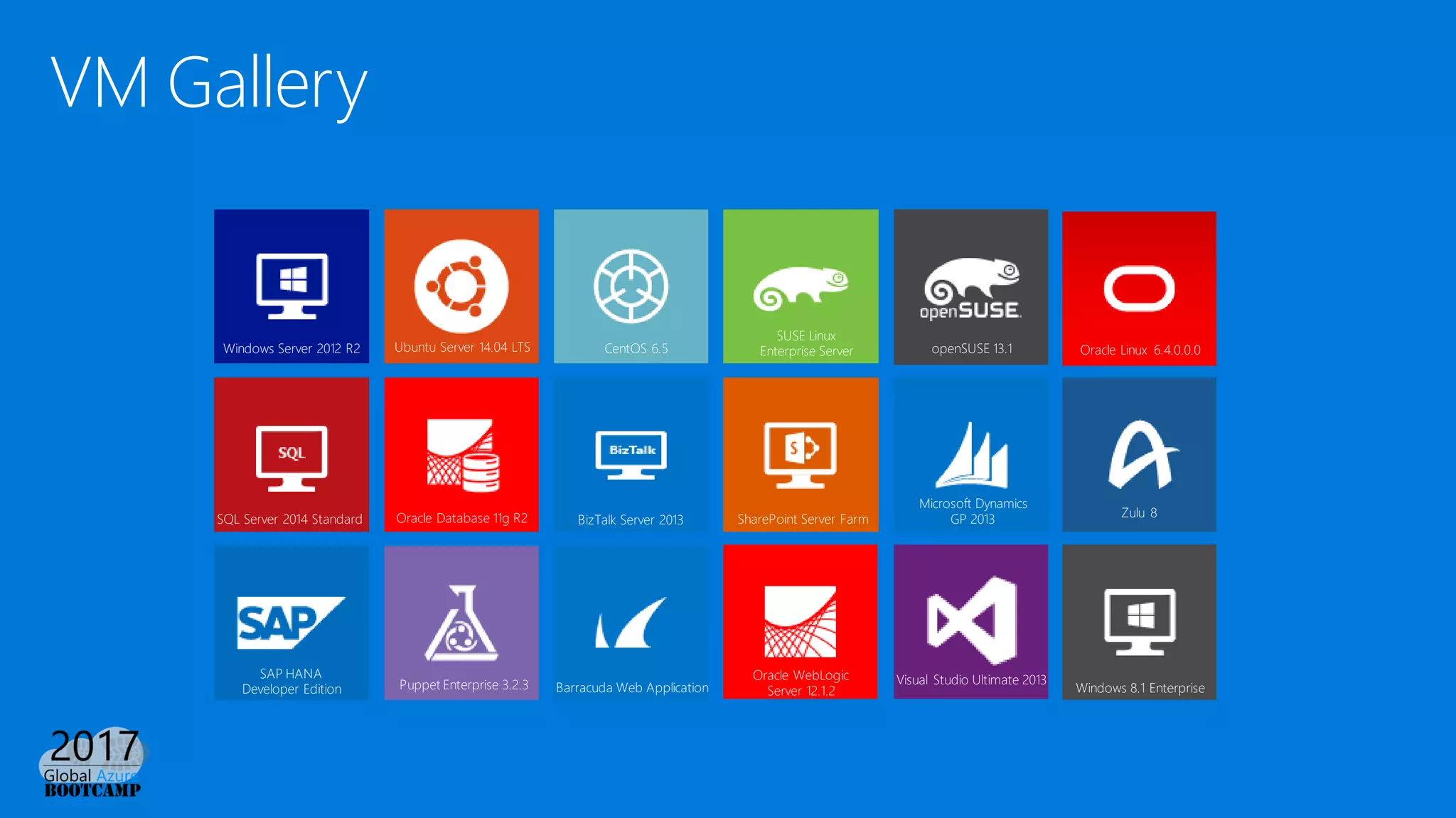Select the Oracle Database 11g icon

tap(463, 456)
